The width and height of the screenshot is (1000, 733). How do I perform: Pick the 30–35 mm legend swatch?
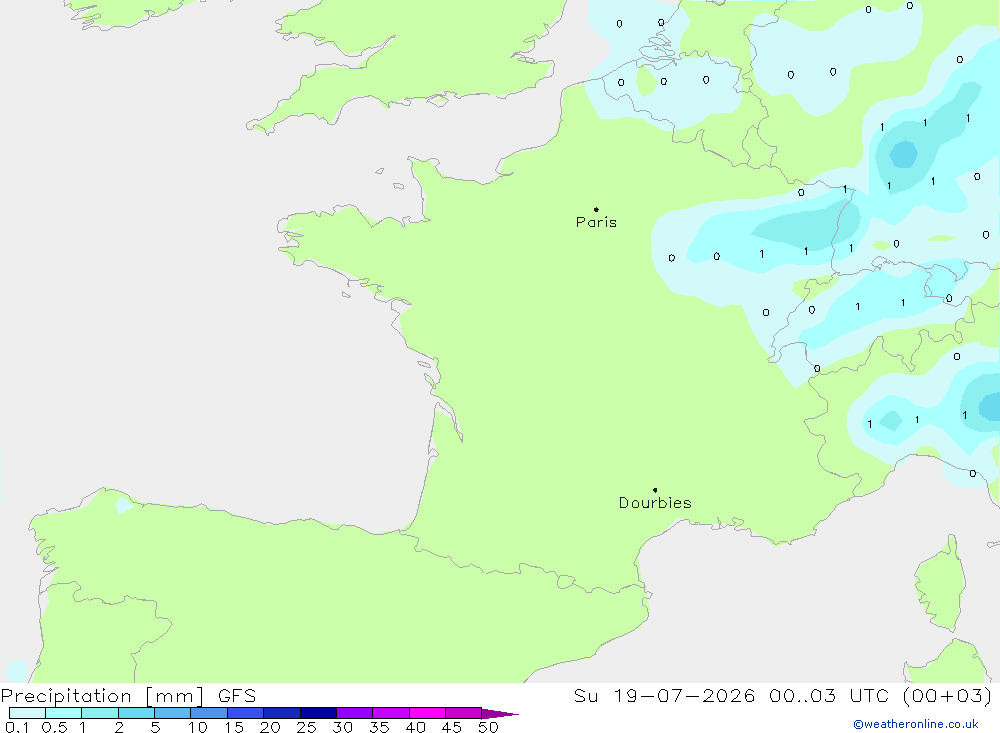coord(355,713)
